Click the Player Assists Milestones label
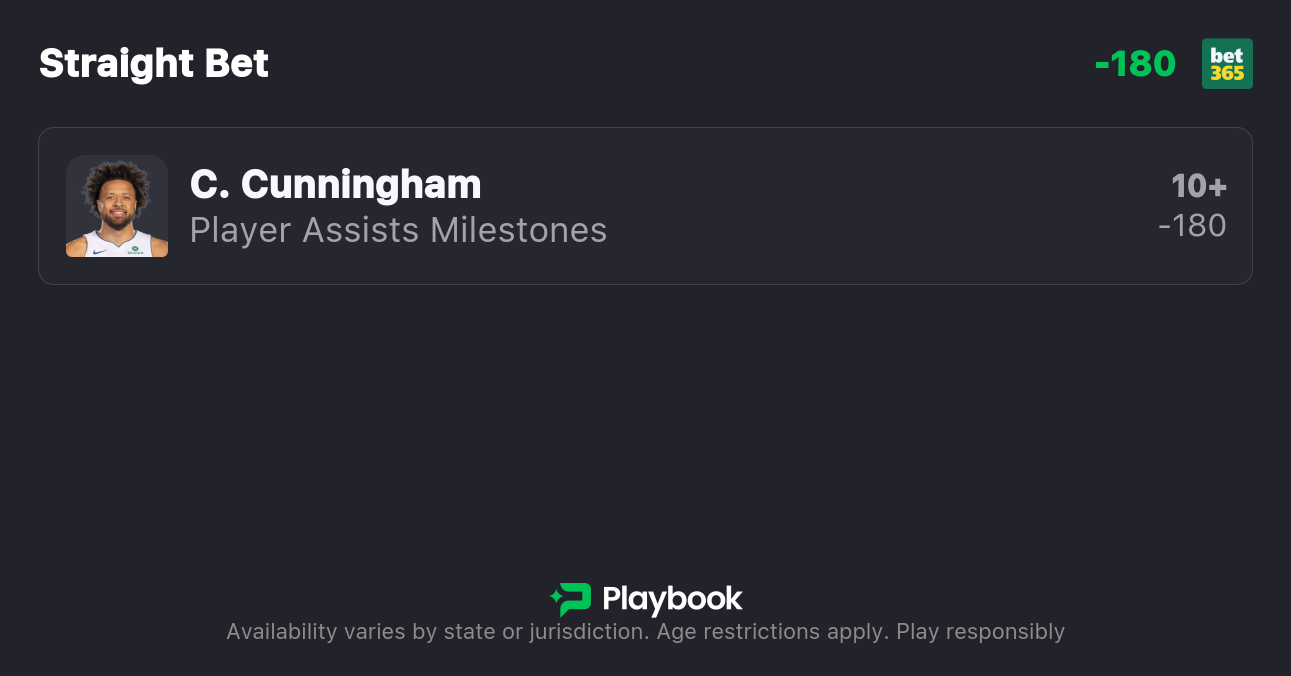 click(x=398, y=230)
